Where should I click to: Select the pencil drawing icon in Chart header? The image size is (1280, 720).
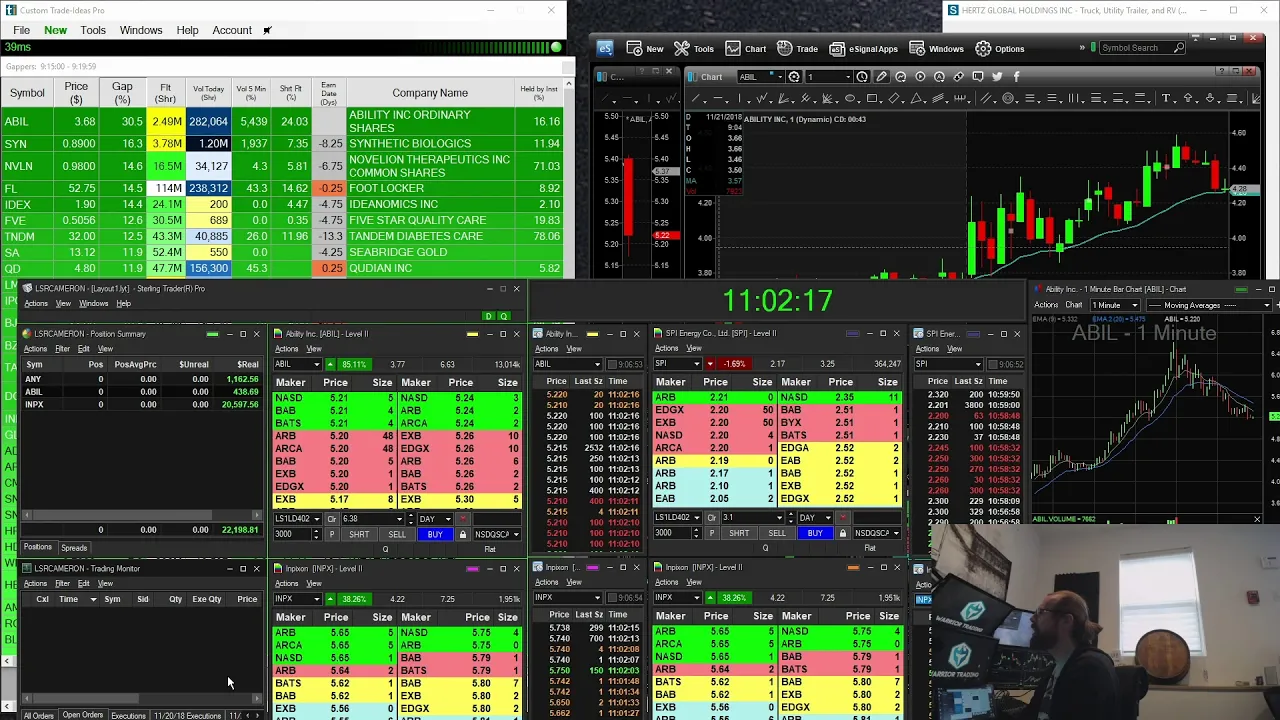tap(881, 76)
